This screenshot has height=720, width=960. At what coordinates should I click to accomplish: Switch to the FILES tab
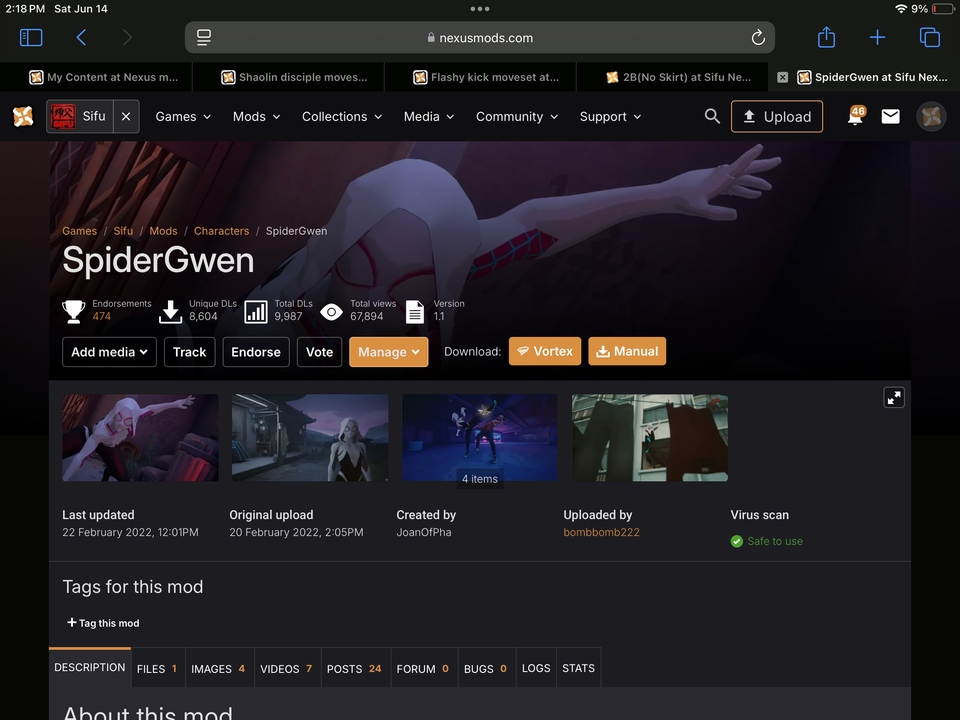157,668
